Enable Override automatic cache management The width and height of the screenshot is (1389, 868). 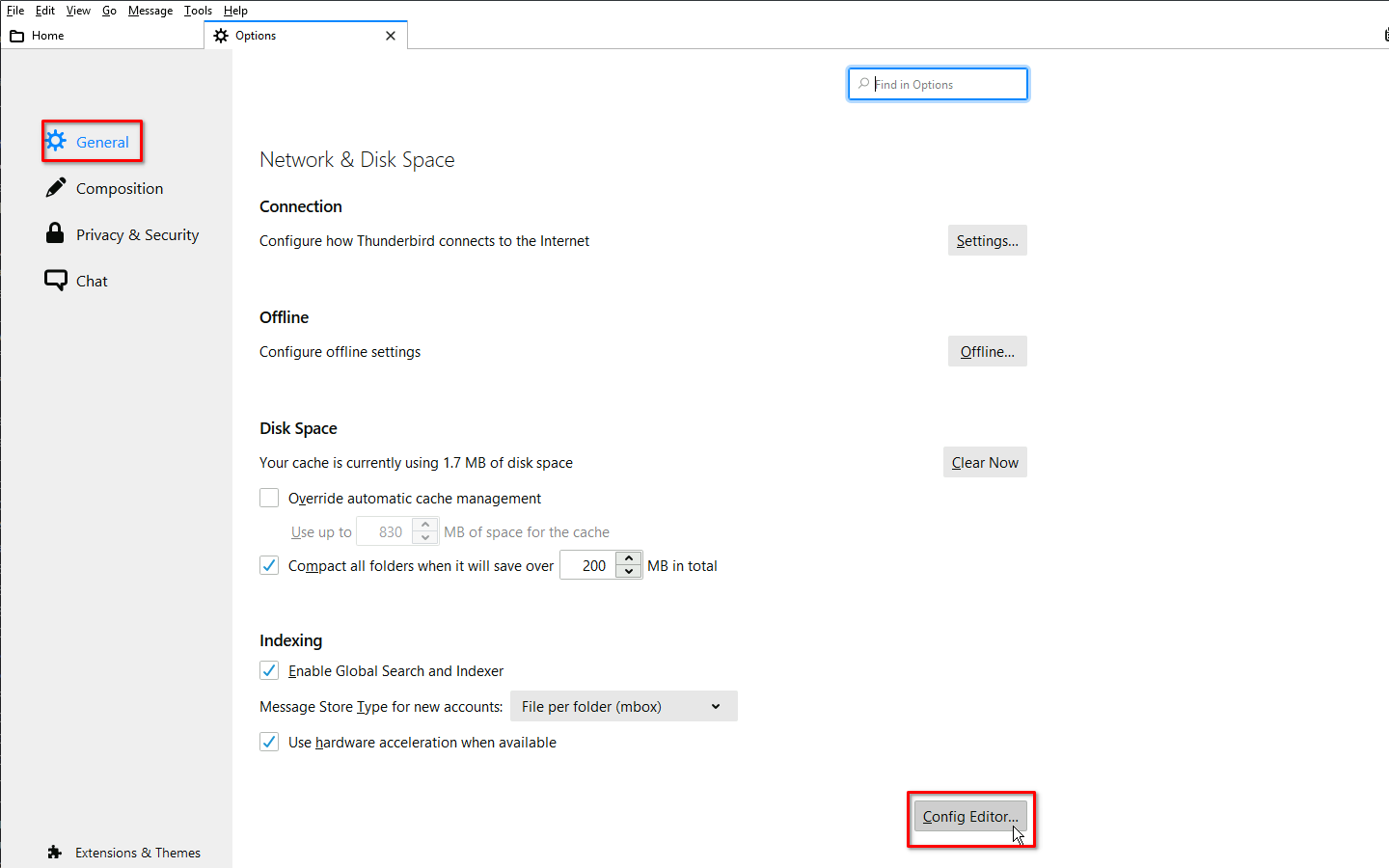(269, 498)
